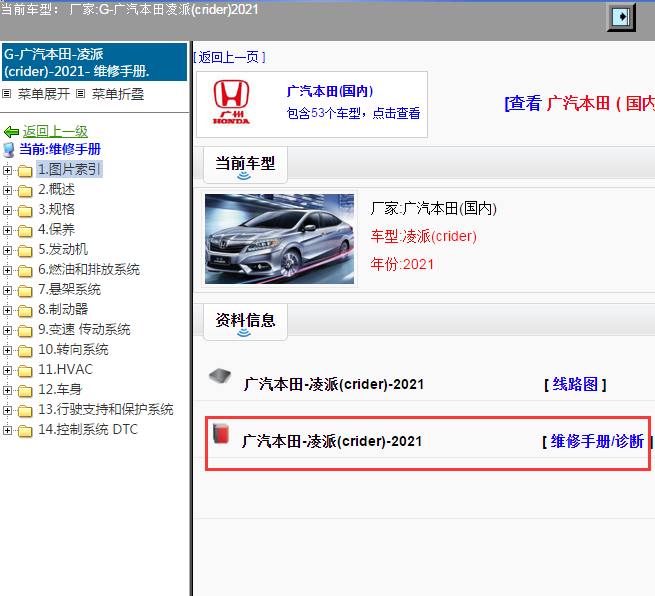Click the silver Crider car thumbnail

click(x=279, y=239)
